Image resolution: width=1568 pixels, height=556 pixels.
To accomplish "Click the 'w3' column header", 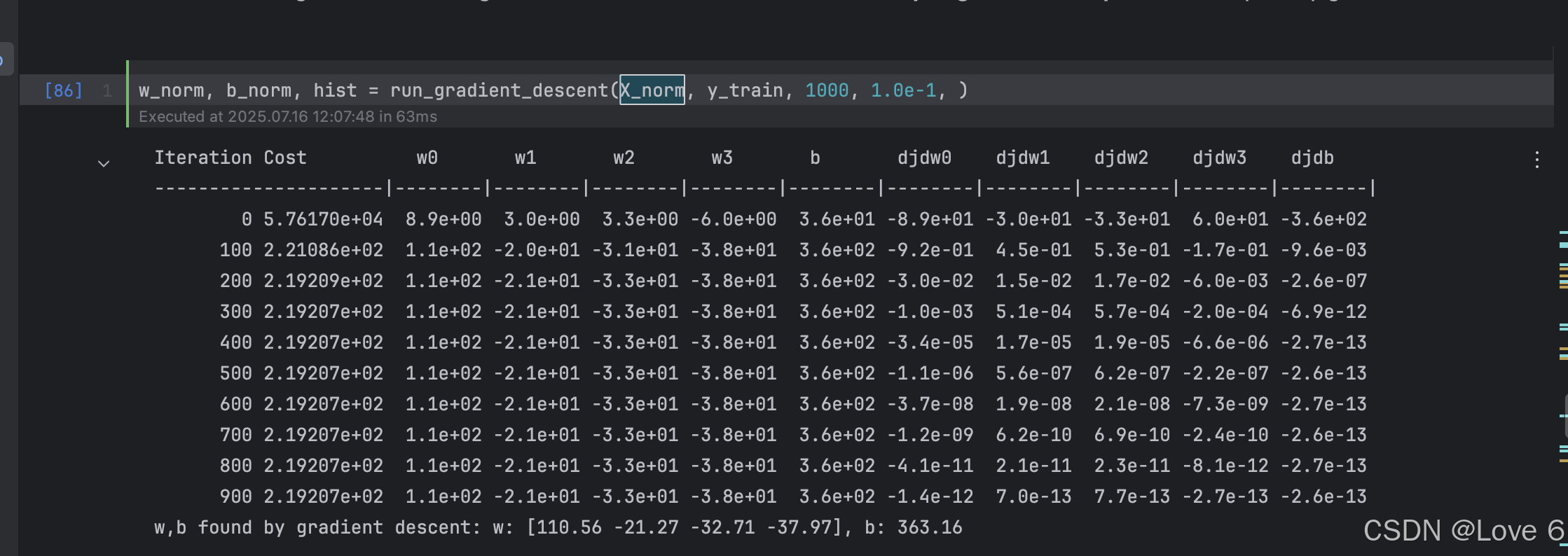I will [x=722, y=158].
